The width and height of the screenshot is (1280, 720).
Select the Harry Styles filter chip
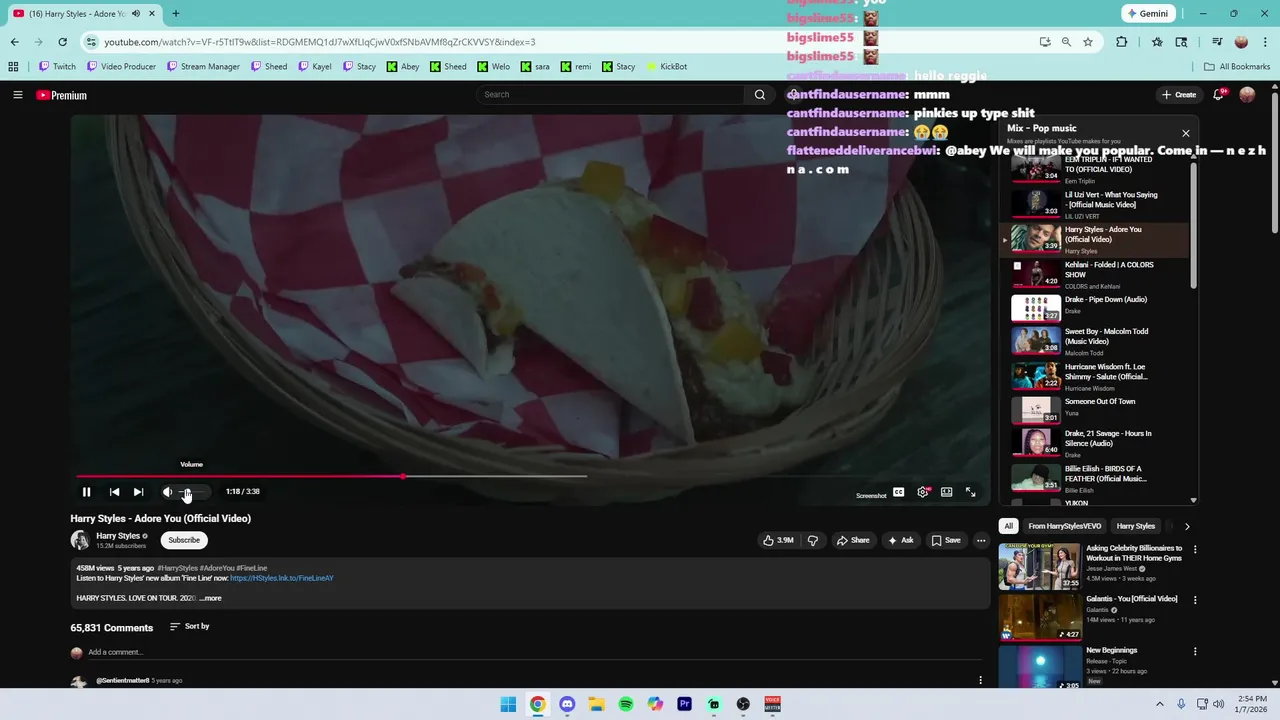(1135, 526)
